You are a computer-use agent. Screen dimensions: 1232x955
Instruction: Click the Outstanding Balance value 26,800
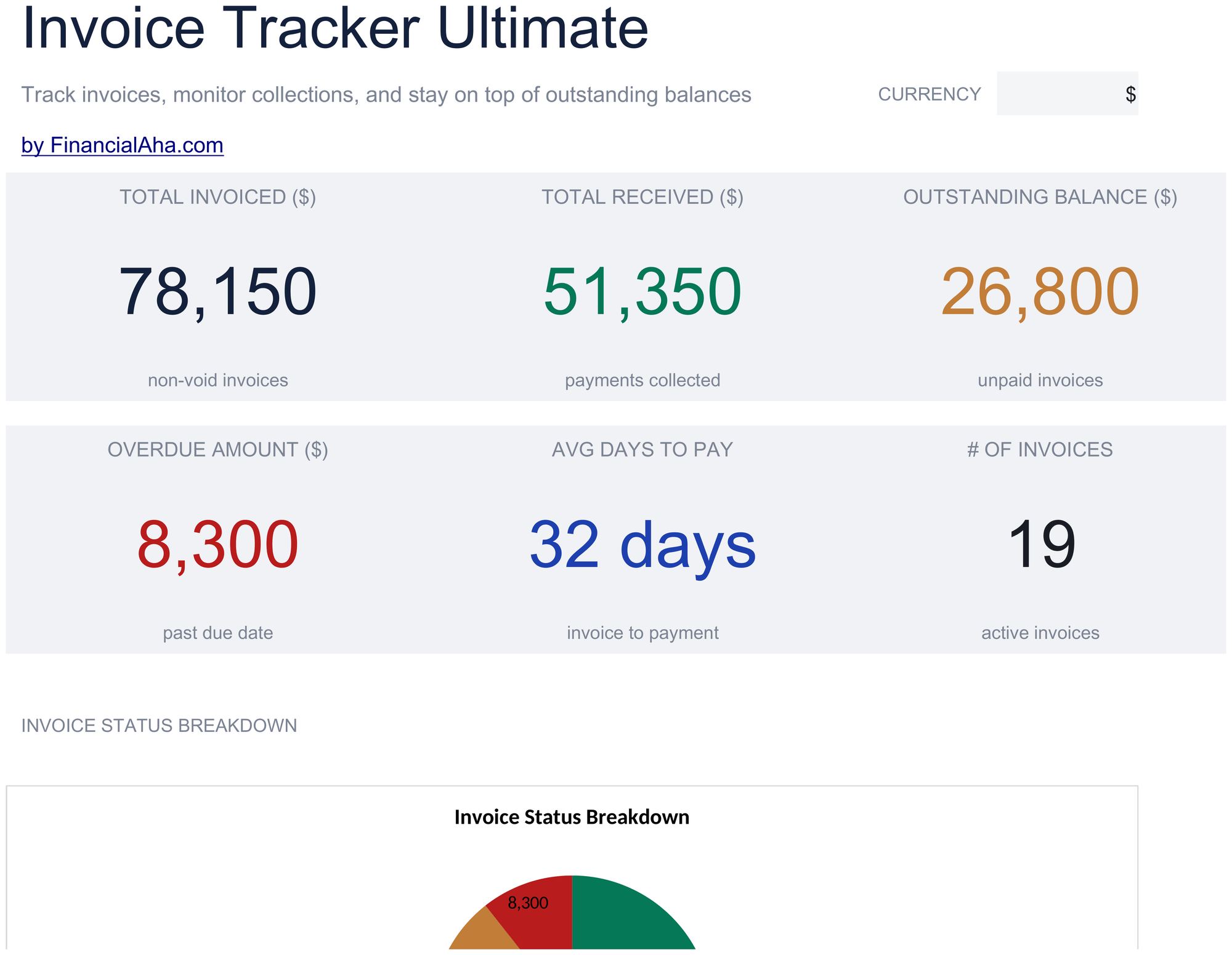tap(1040, 291)
